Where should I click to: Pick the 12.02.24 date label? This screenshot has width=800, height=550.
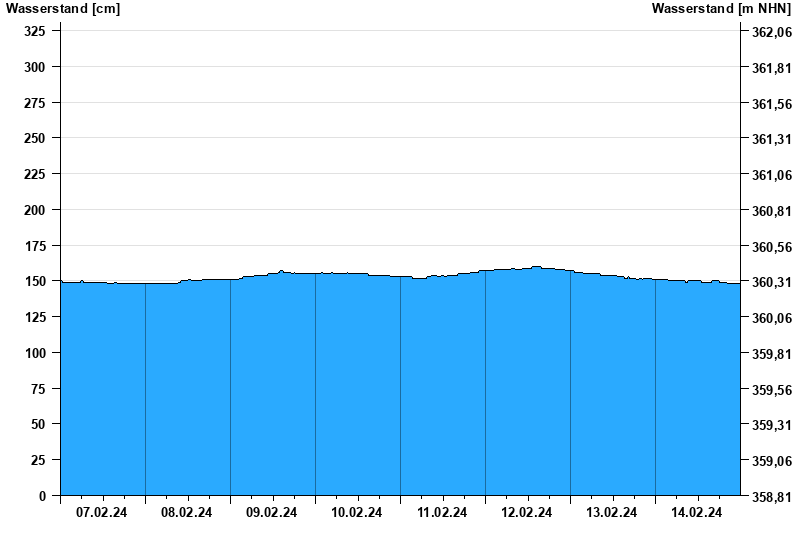click(527, 513)
